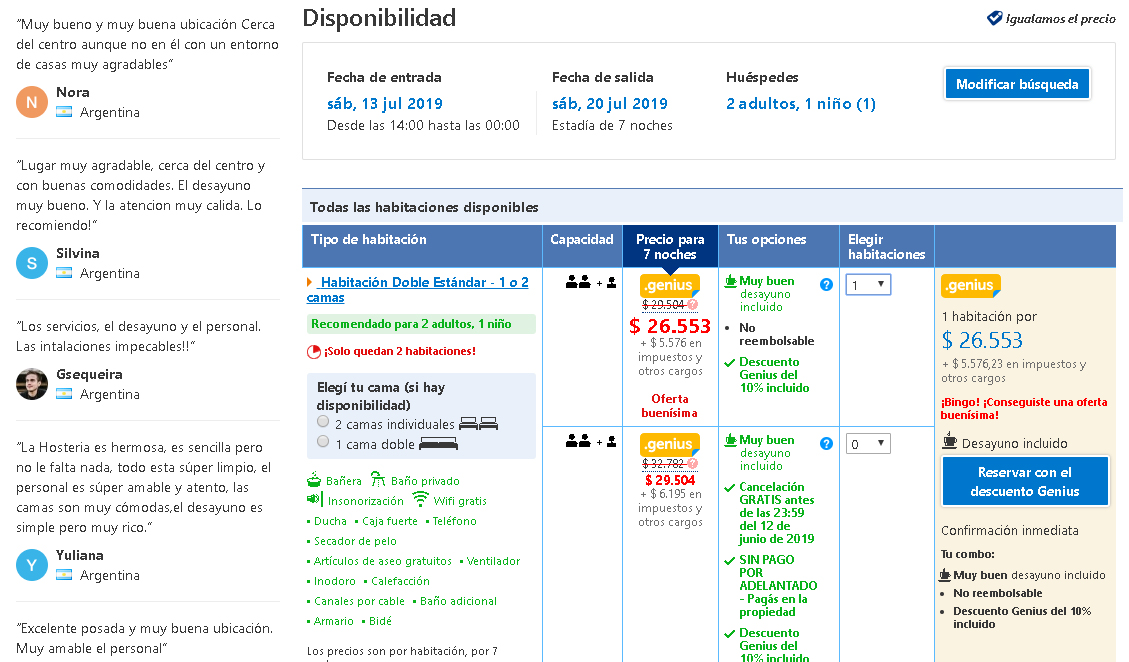Click coffee cup icon beside Desayuno incluido
Screen dimensions: 1129x662
coord(949,442)
